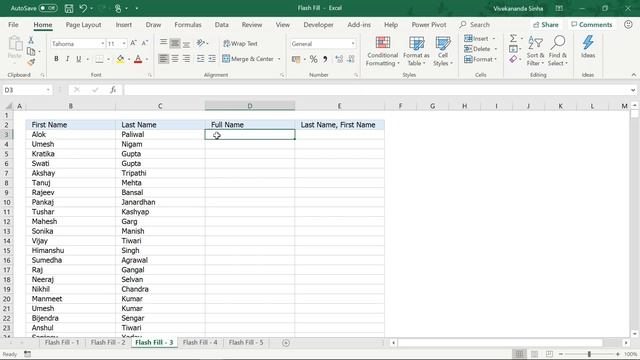The width and height of the screenshot is (640, 360).
Task: Apply Percent Style format
Action: coord(313,59)
